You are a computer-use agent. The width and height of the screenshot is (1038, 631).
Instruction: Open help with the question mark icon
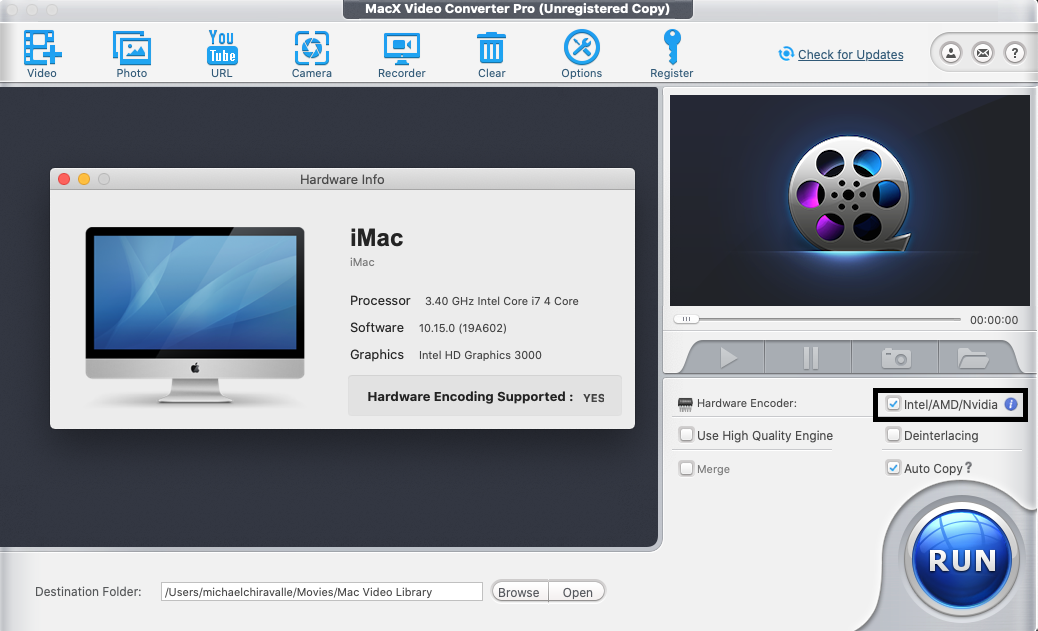click(x=1015, y=52)
